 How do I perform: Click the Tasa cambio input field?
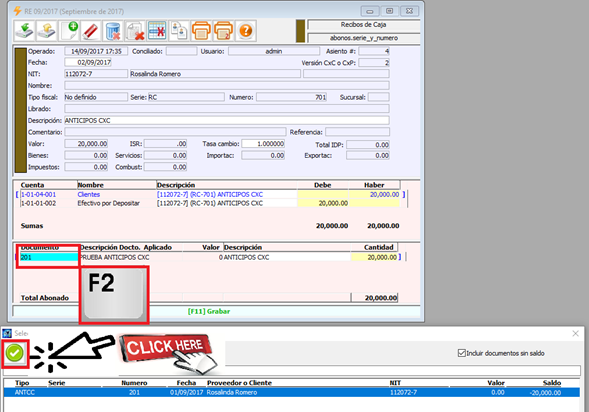(263, 144)
